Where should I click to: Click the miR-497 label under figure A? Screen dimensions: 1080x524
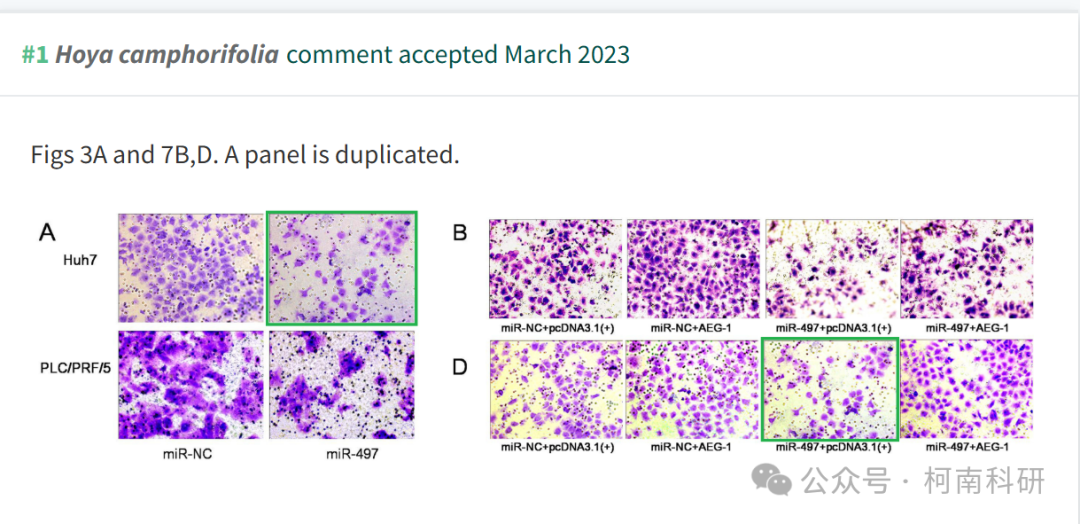coord(351,454)
